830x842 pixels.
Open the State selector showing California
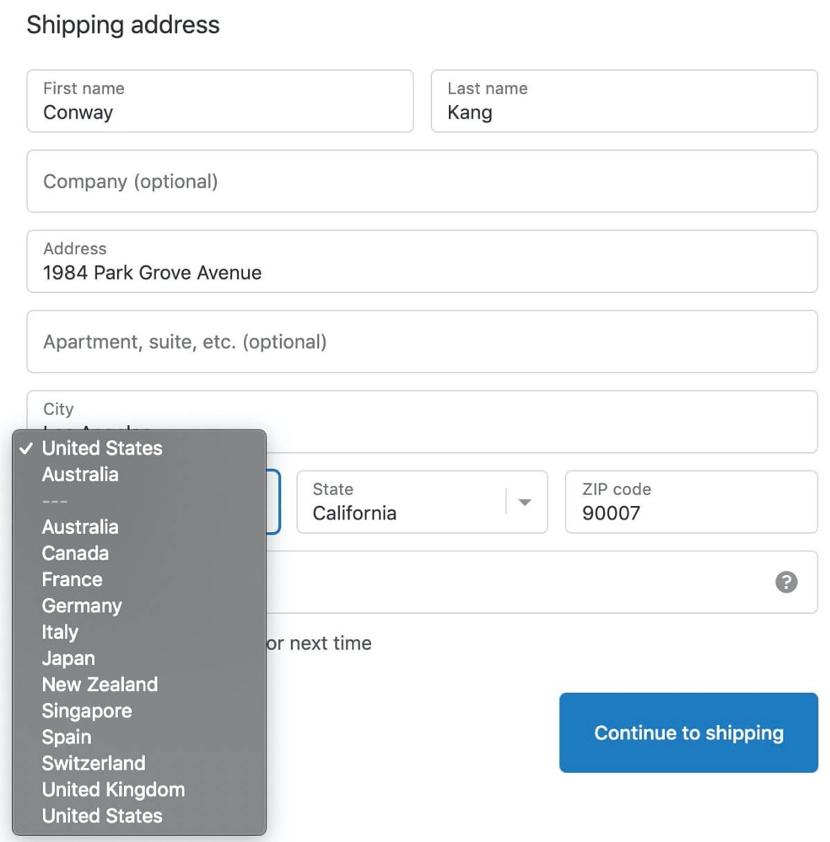click(x=421, y=501)
